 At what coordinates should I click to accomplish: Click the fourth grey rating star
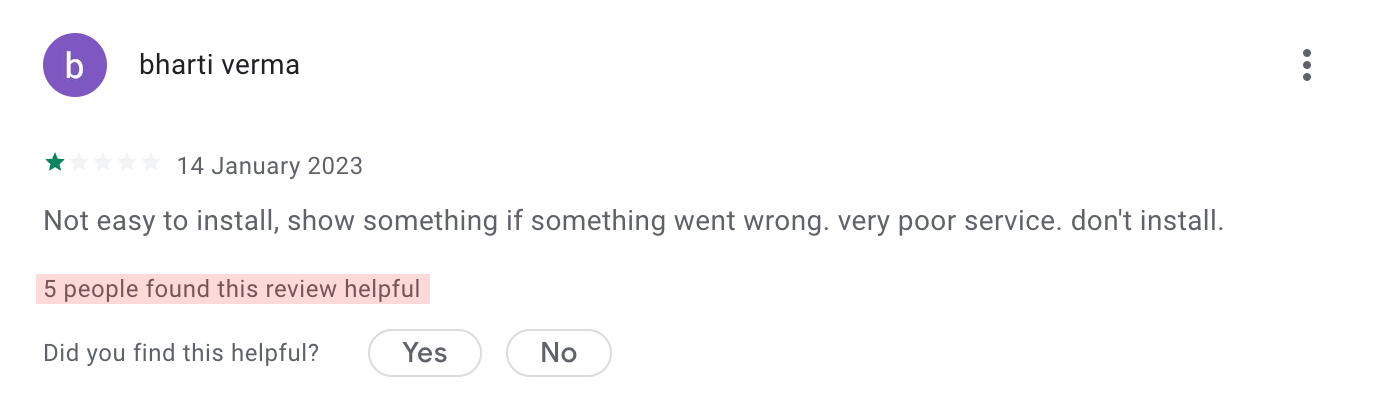click(126, 162)
